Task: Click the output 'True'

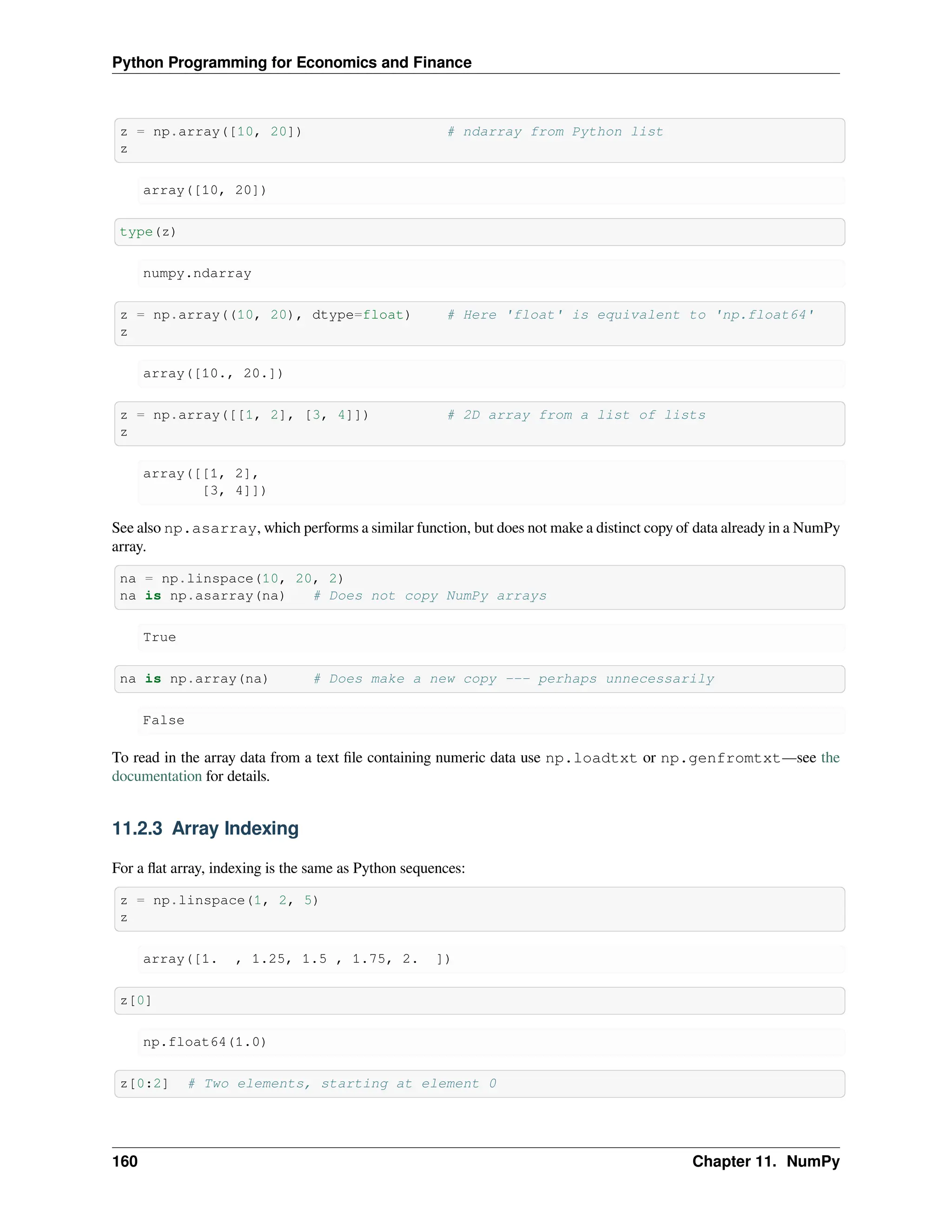Action: click(x=159, y=637)
